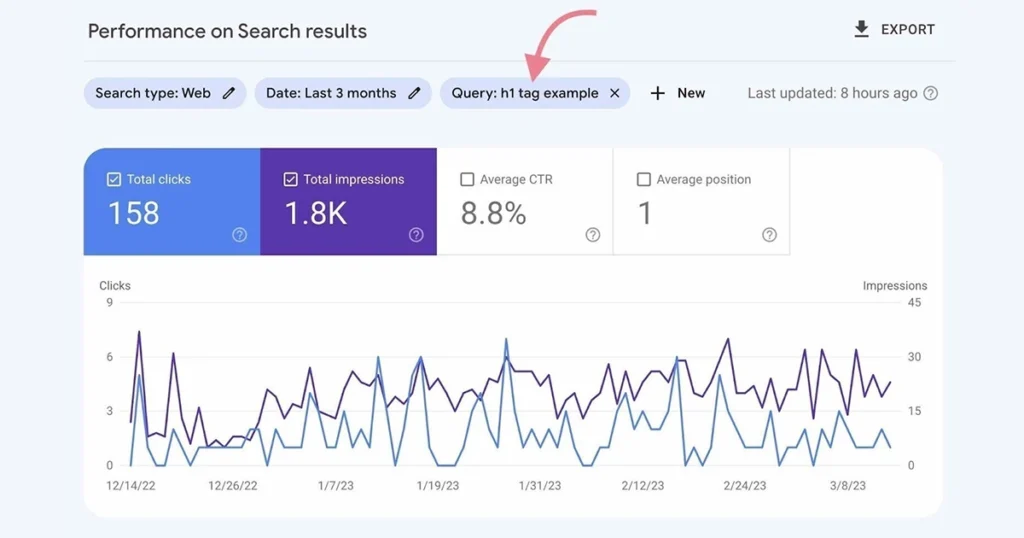Click the 15 impressions axis value
The height and width of the screenshot is (538, 1024).
(x=914, y=411)
